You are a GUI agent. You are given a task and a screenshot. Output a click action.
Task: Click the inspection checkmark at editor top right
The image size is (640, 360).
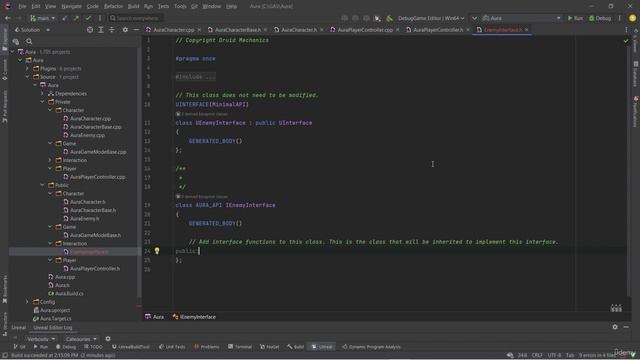(626, 40)
